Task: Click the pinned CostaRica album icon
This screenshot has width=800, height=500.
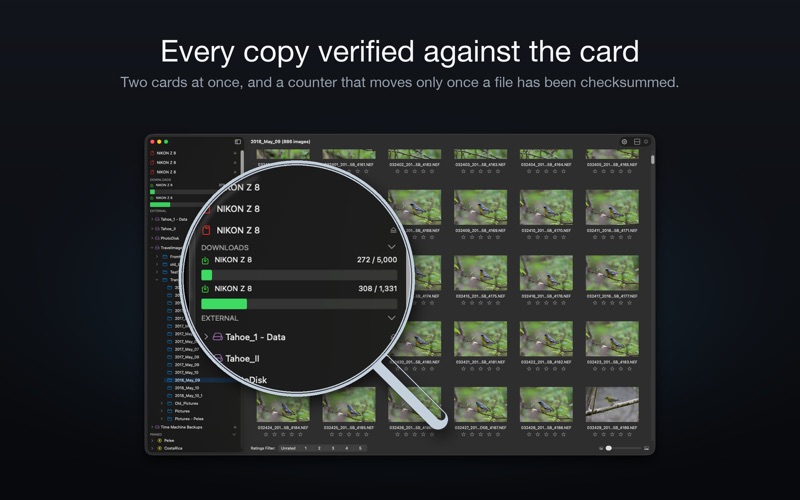Action: coord(160,448)
